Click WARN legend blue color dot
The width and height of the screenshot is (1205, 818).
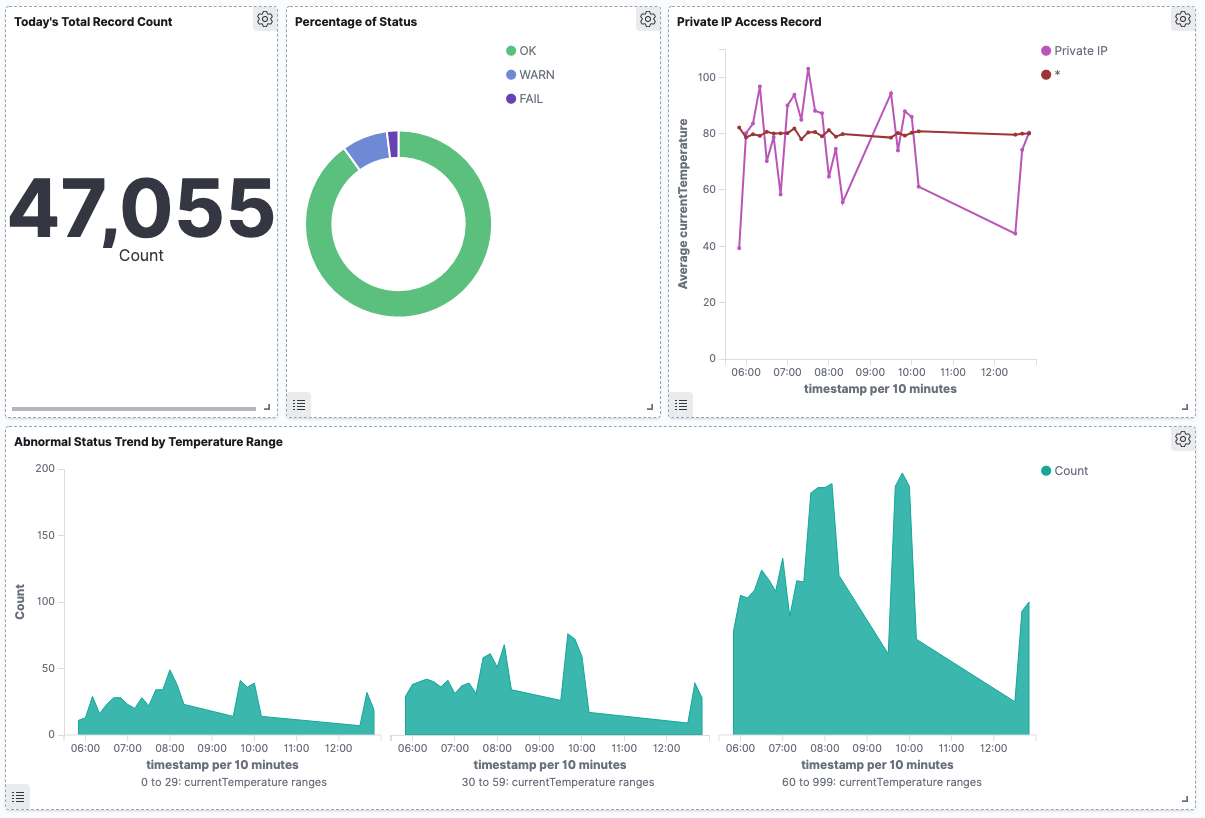pyautogui.click(x=511, y=75)
